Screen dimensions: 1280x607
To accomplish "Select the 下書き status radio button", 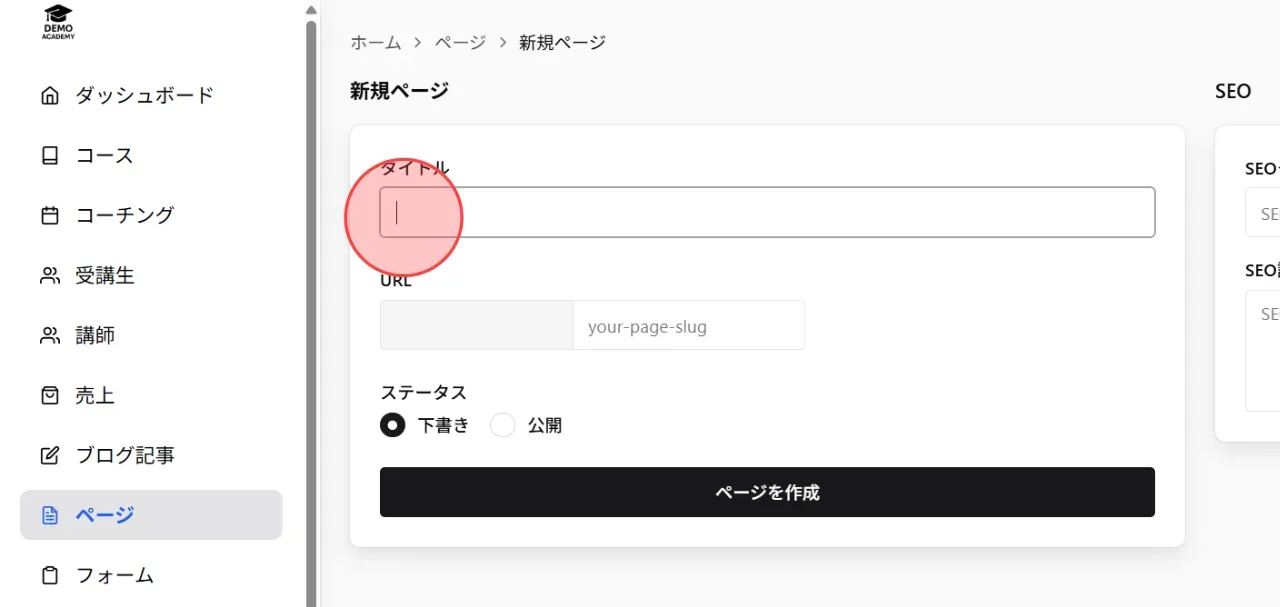I will 393,425.
